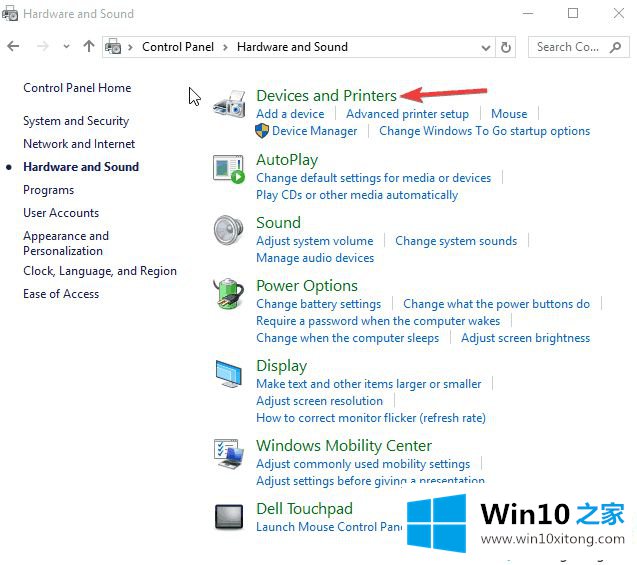The width and height of the screenshot is (637, 565).
Task: Click Play CDs or other media automatically
Action: (357, 195)
